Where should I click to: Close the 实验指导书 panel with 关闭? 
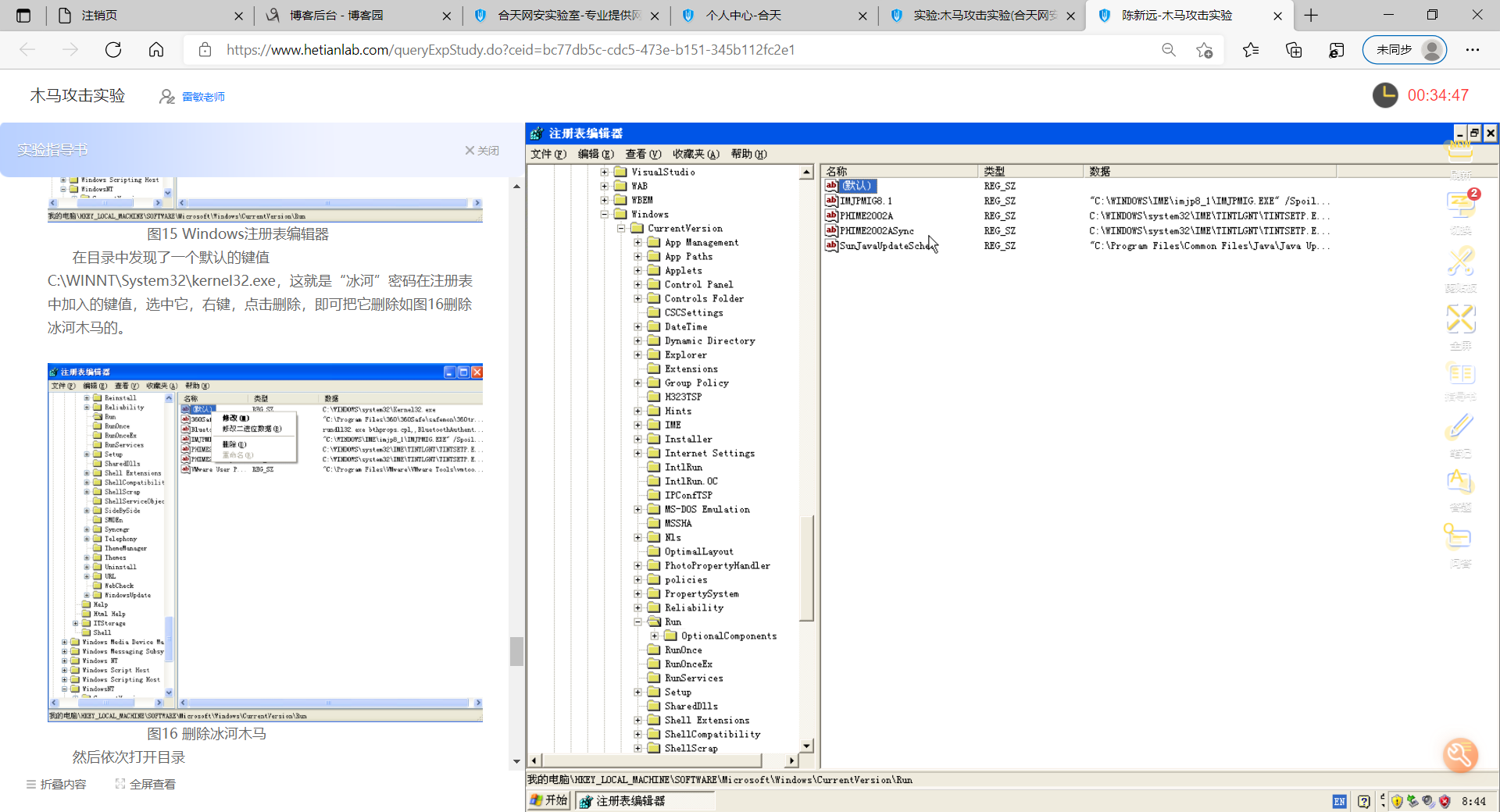(x=482, y=151)
